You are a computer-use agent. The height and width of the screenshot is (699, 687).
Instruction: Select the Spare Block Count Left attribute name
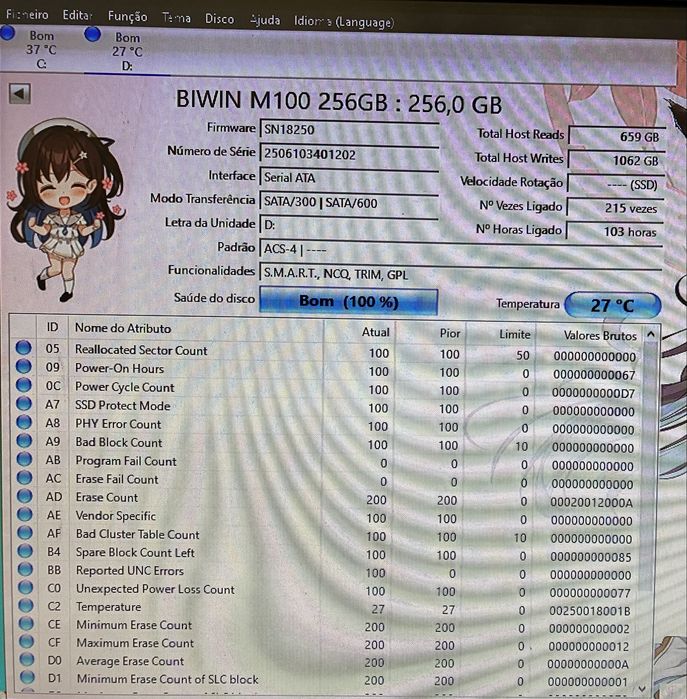135,553
